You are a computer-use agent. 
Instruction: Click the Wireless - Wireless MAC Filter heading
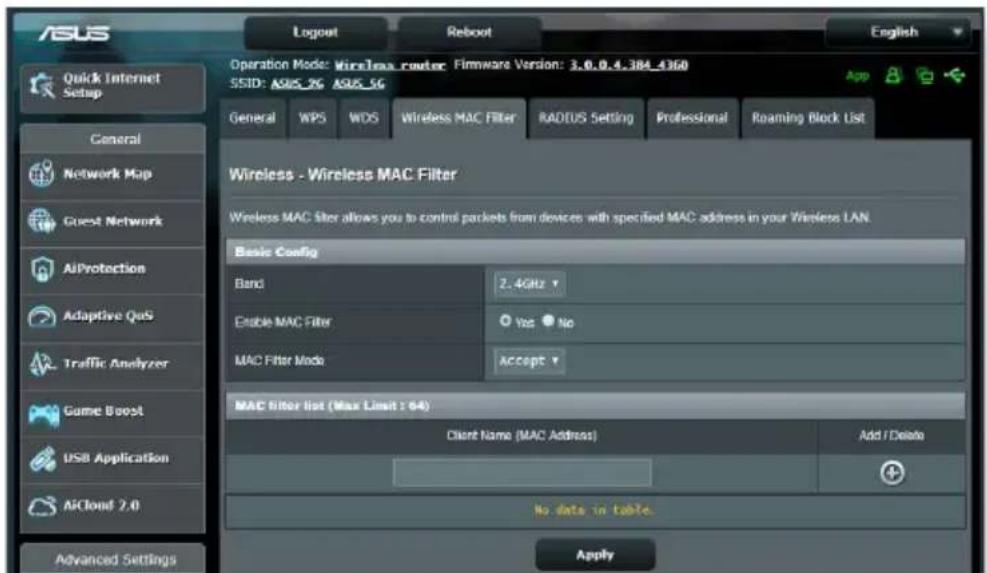(342, 174)
